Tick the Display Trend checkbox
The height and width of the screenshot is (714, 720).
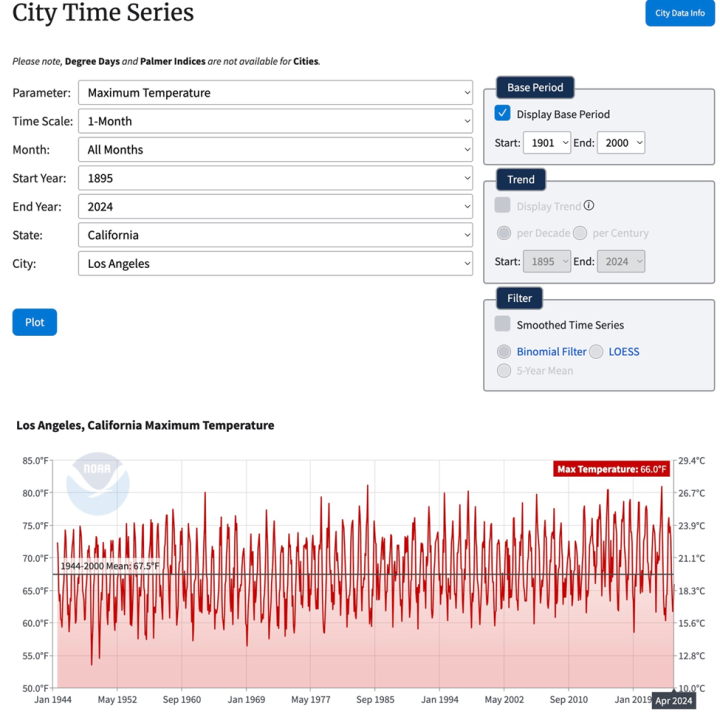[503, 206]
